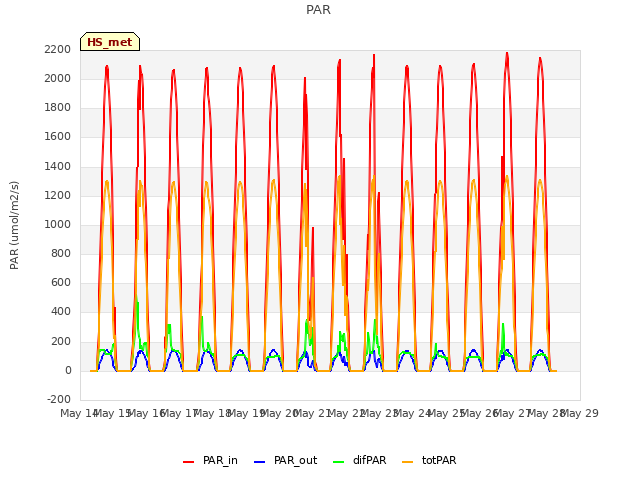Click the May 14 x-axis label
The width and height of the screenshot is (640, 480).
click(79, 413)
